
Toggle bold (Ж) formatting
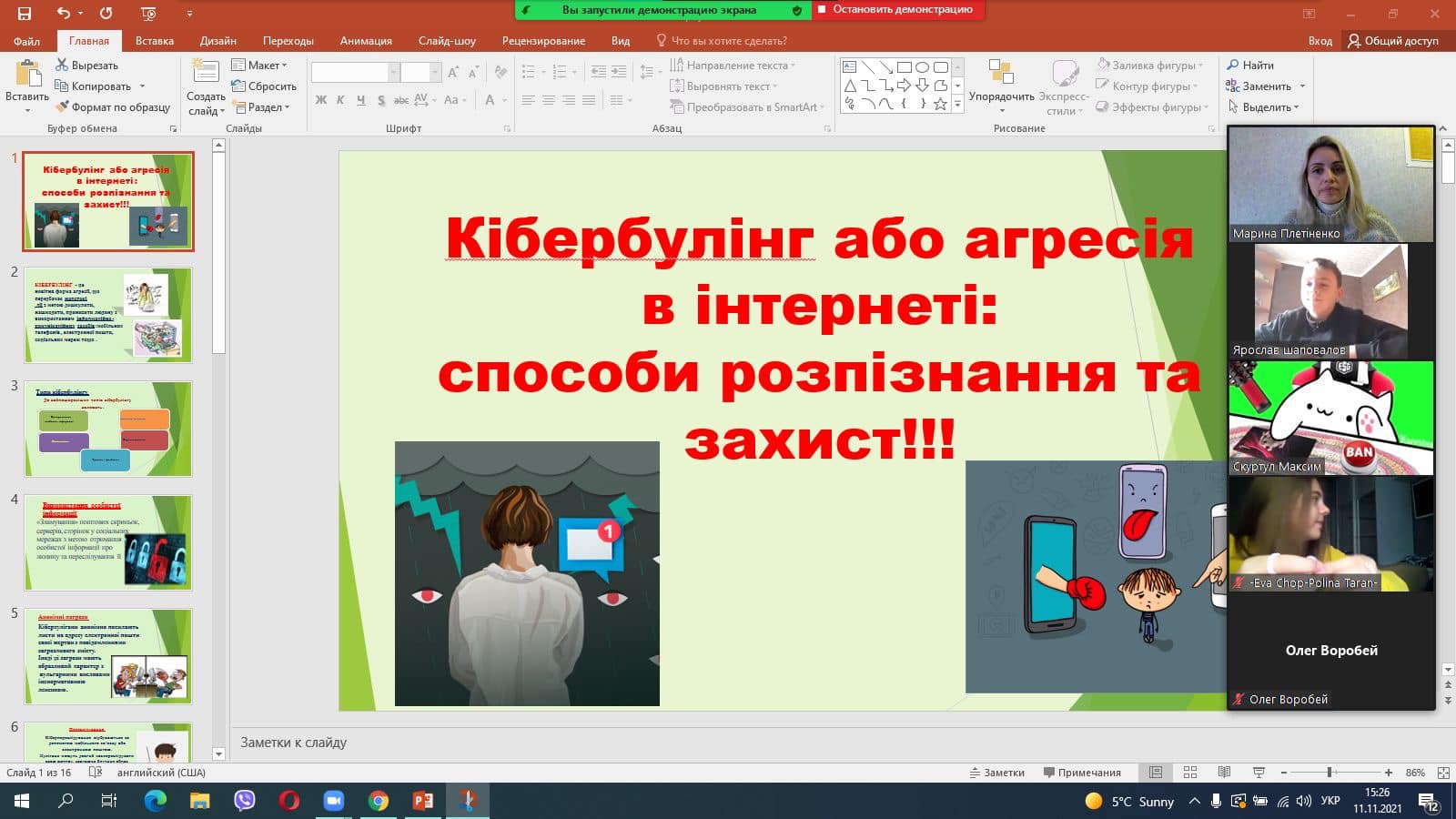321,100
